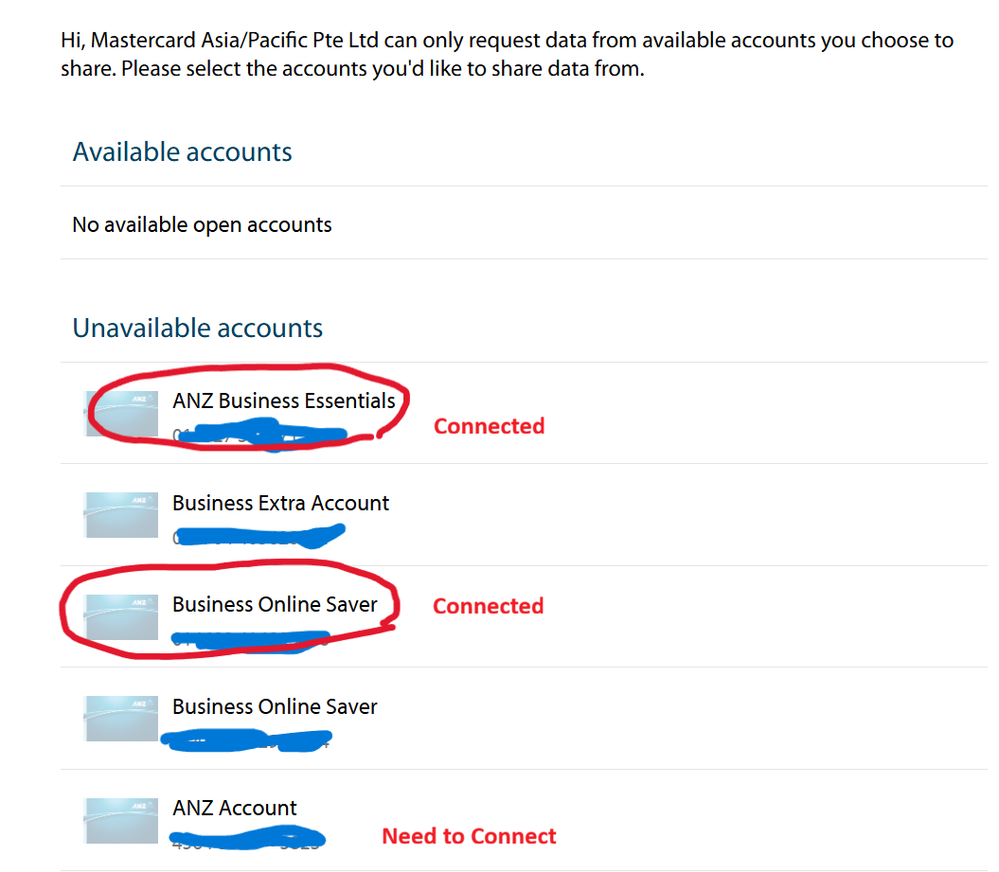The image size is (999, 872).
Task: Click the Unavailable accounts heading
Action: (x=198, y=328)
